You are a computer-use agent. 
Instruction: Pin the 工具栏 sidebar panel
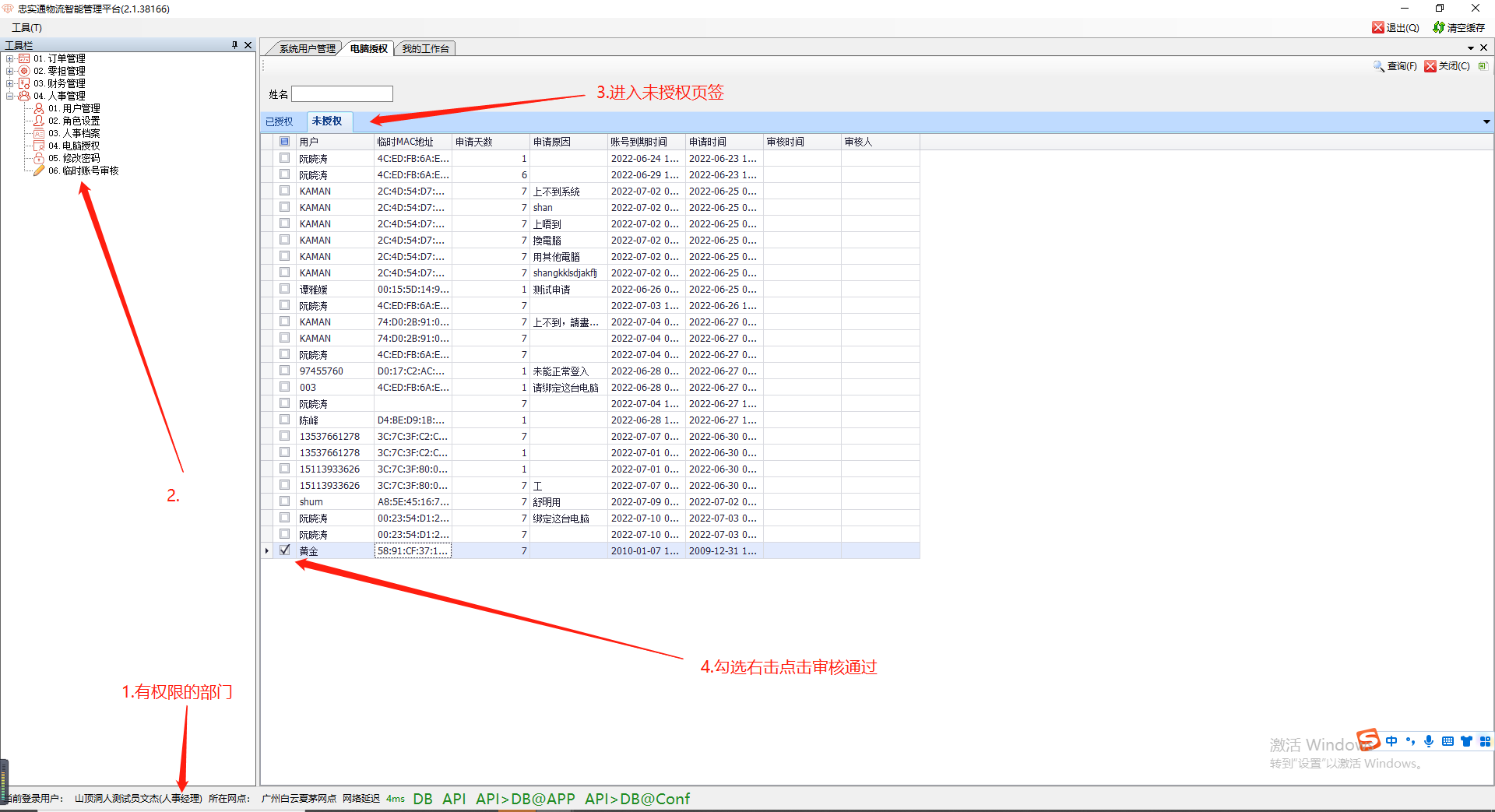pyautogui.click(x=234, y=45)
